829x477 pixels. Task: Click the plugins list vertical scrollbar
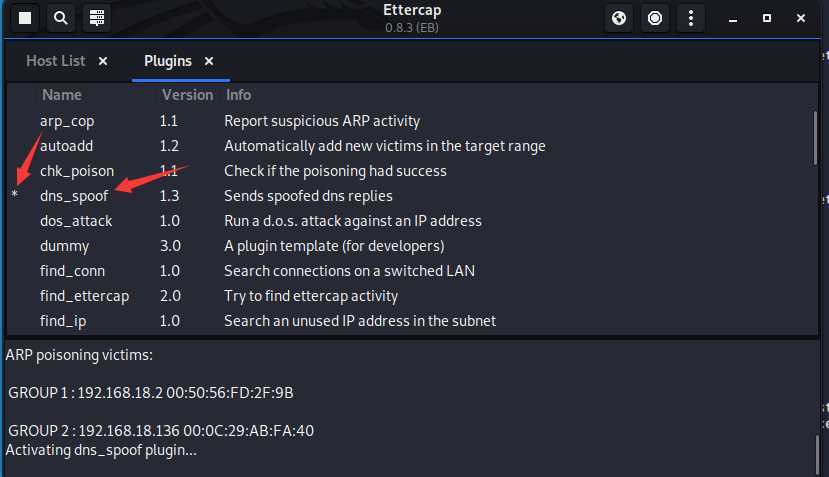816,139
